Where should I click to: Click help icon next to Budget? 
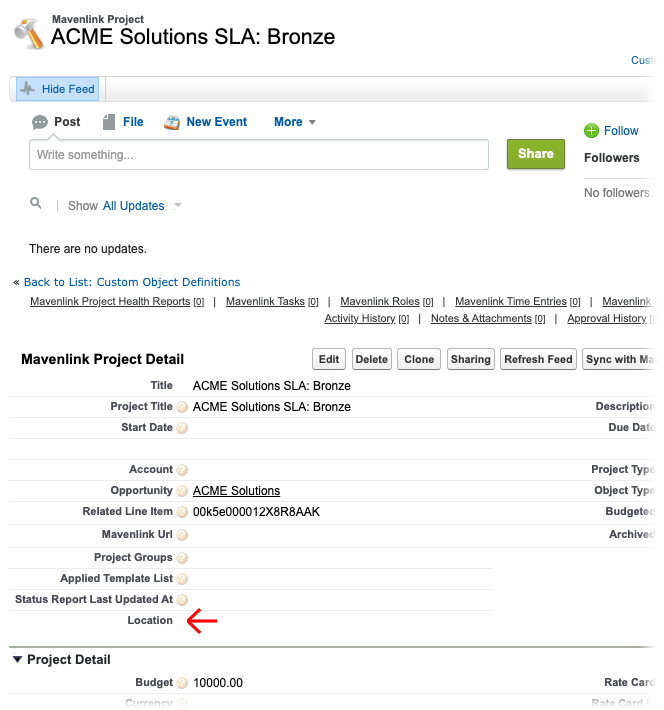[182, 683]
